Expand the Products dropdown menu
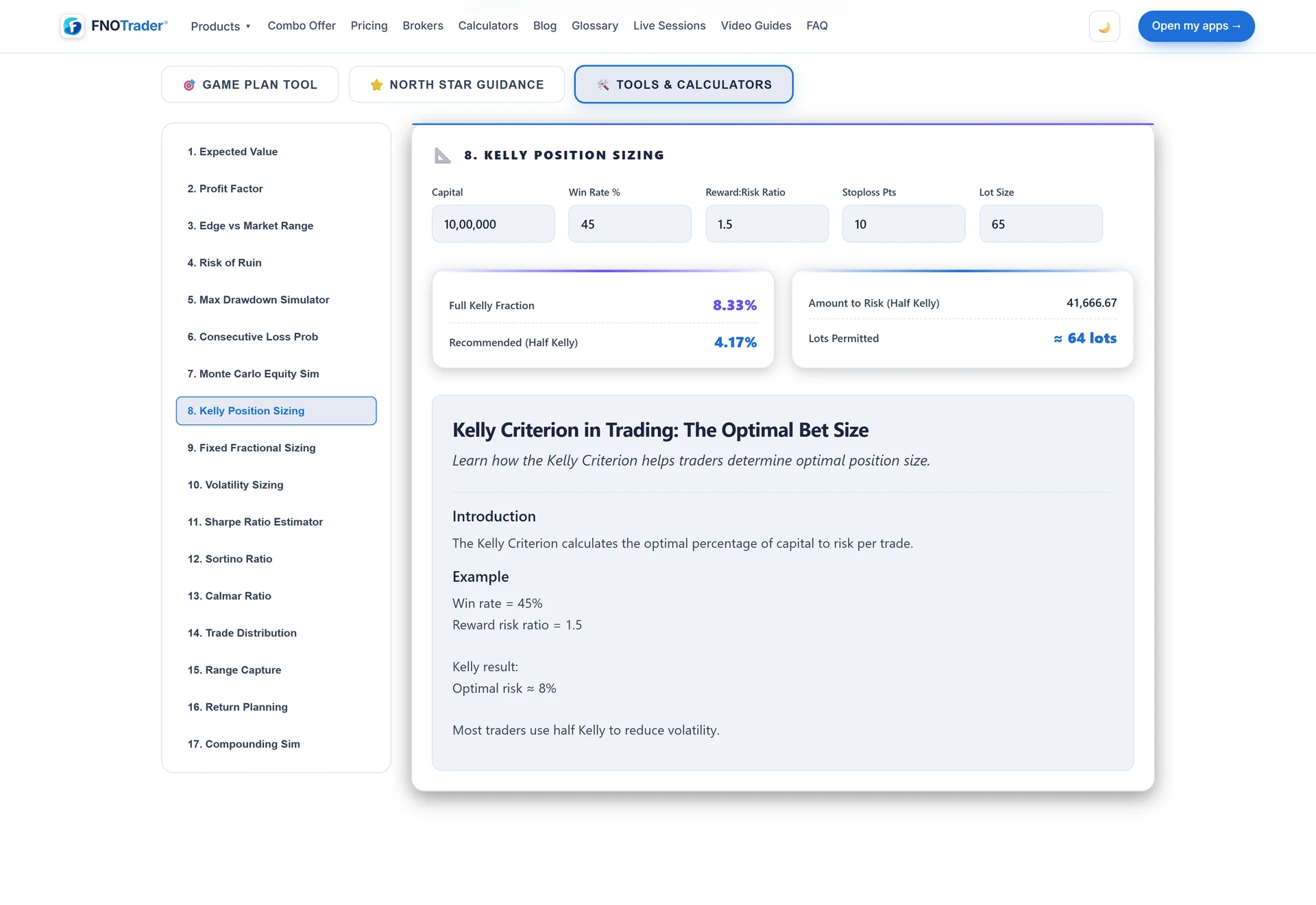Screen dimensions: 1316x905 click(221, 26)
